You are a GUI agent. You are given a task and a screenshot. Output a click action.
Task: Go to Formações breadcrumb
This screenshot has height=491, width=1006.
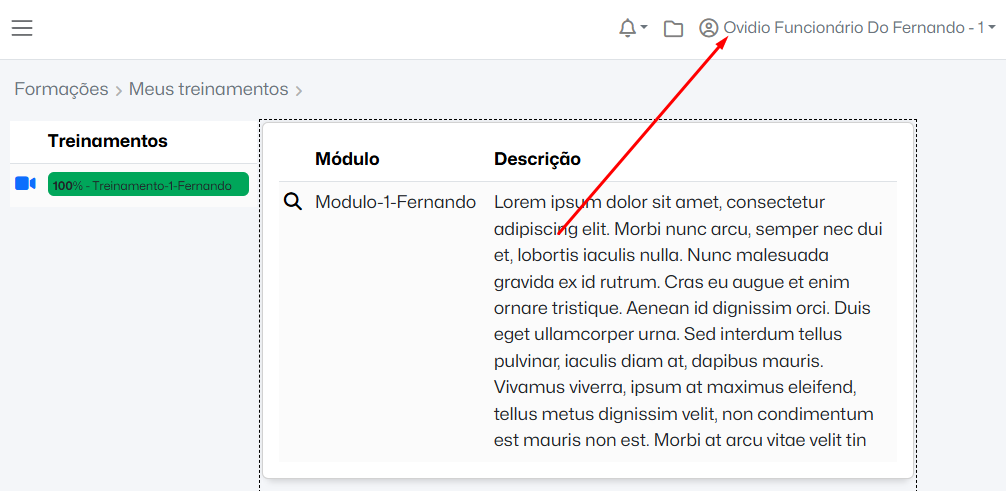(61, 89)
